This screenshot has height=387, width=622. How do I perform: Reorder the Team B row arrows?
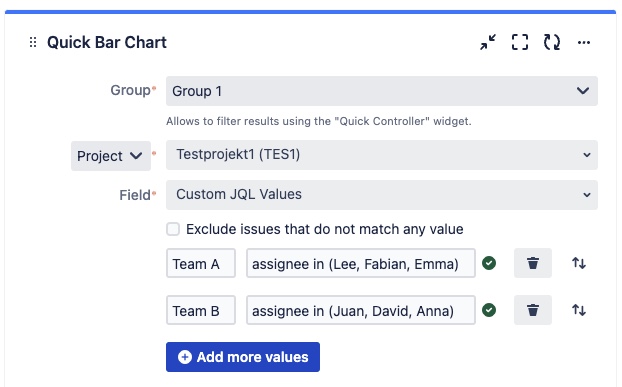(x=579, y=310)
